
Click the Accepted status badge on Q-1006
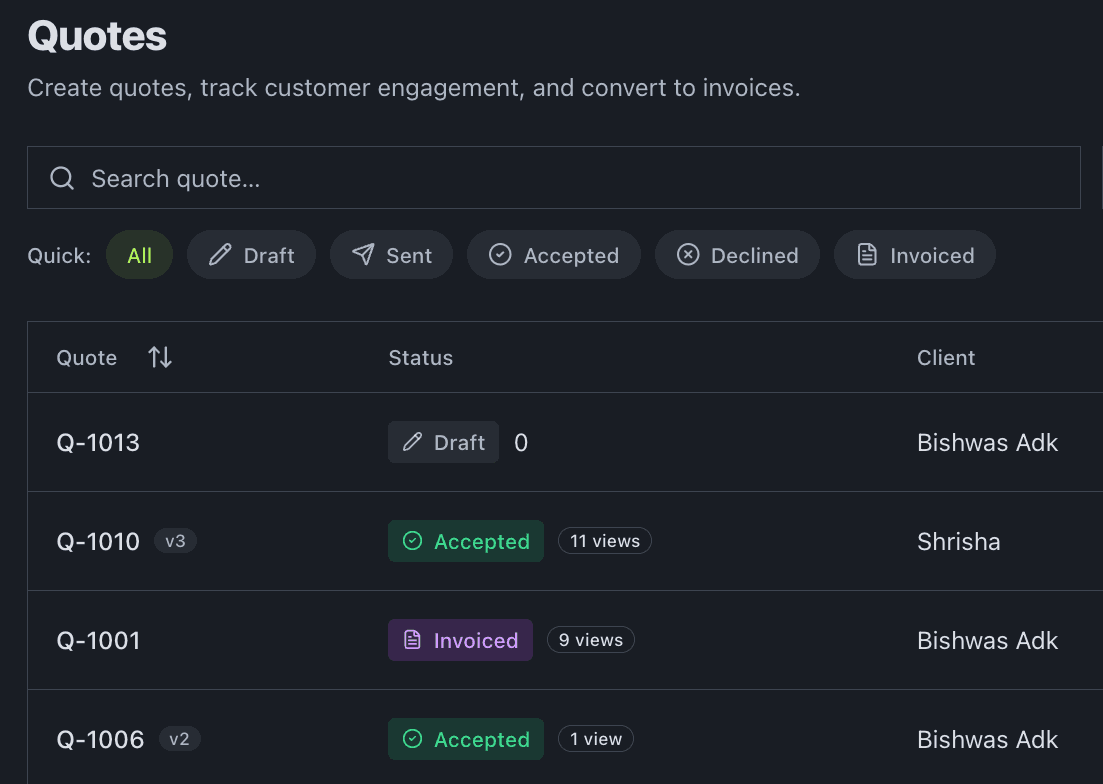[x=465, y=740]
